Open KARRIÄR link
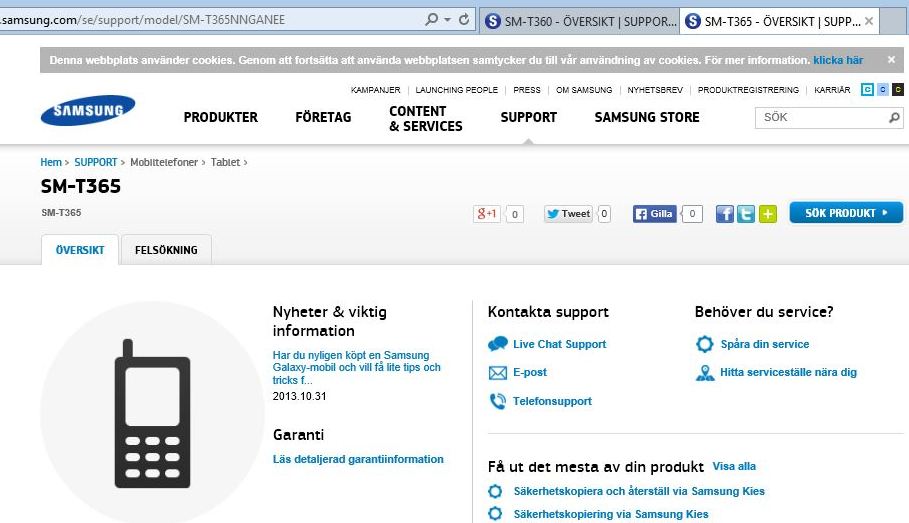The height and width of the screenshot is (523, 909). click(x=832, y=90)
